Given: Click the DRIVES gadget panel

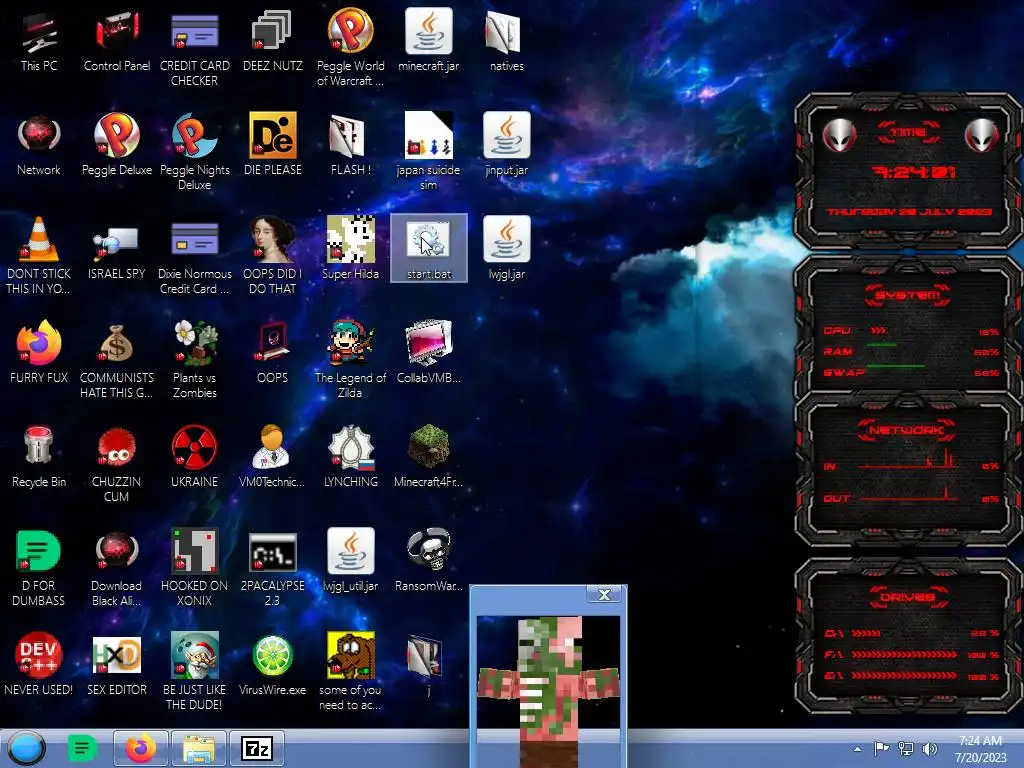Looking at the screenshot, I should click(x=908, y=636).
